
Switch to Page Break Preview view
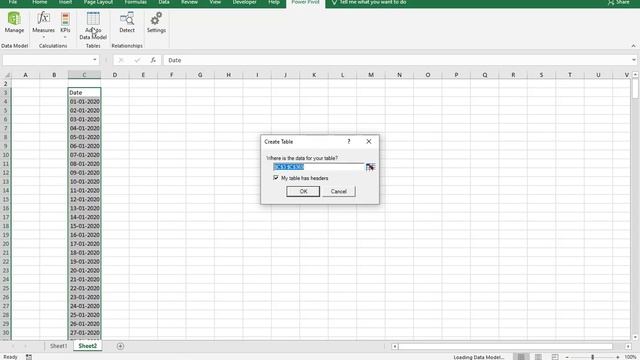[x=555, y=357]
